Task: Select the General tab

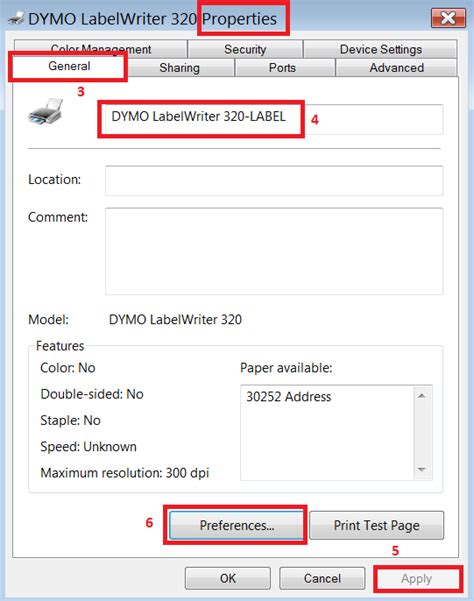Action: (69, 66)
